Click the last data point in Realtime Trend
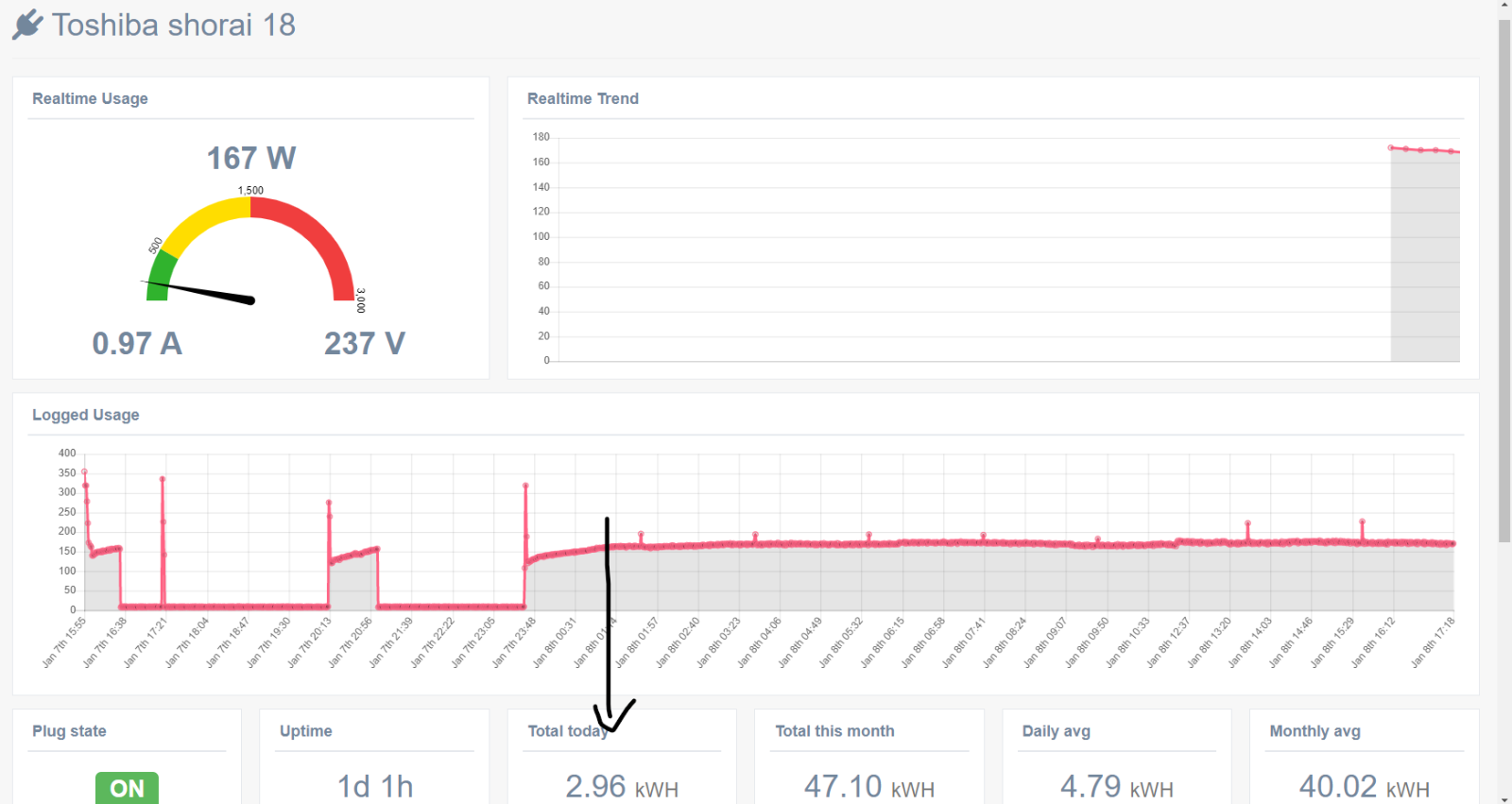The image size is (1512, 804). pos(1452,151)
